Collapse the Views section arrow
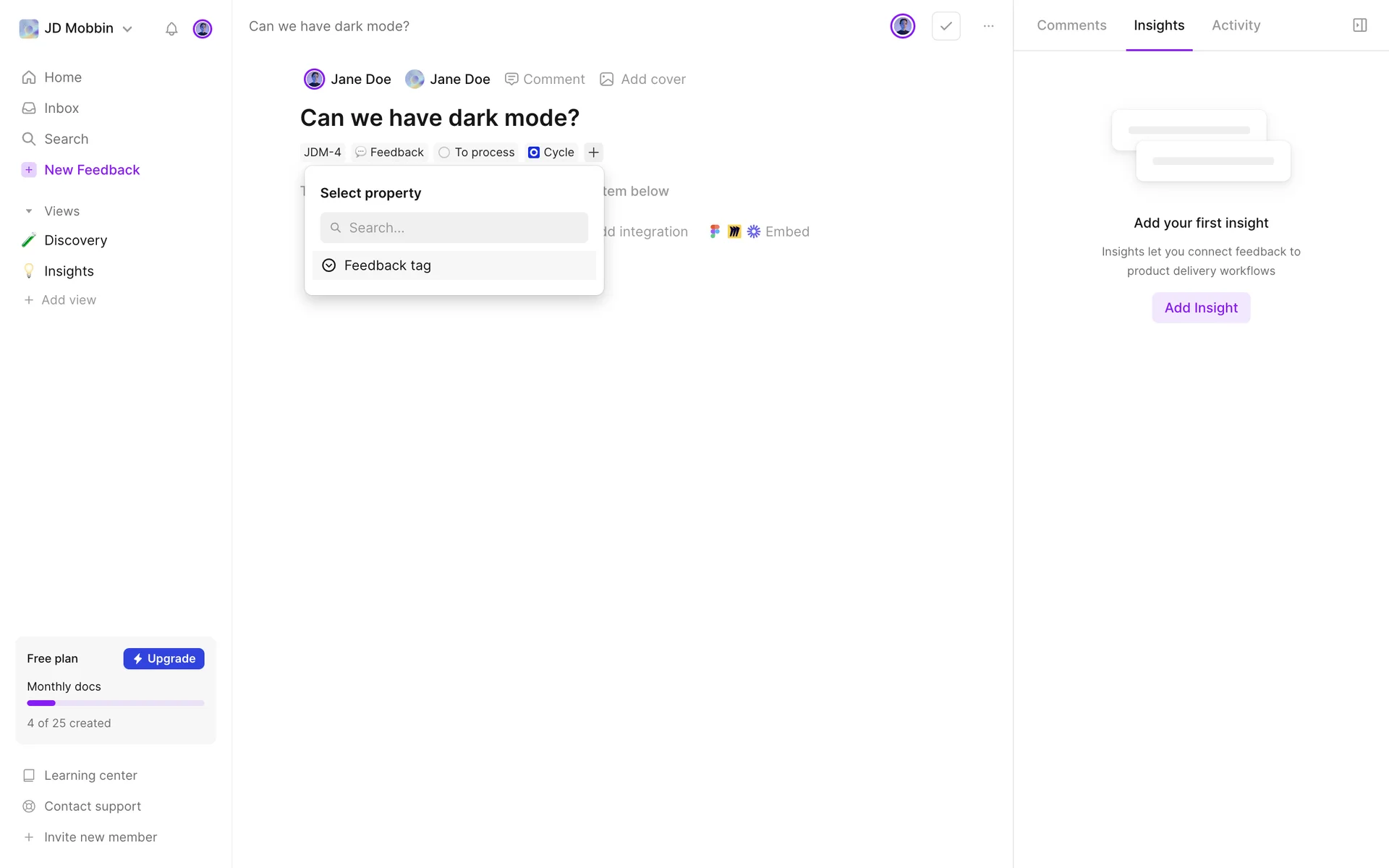 click(29, 211)
